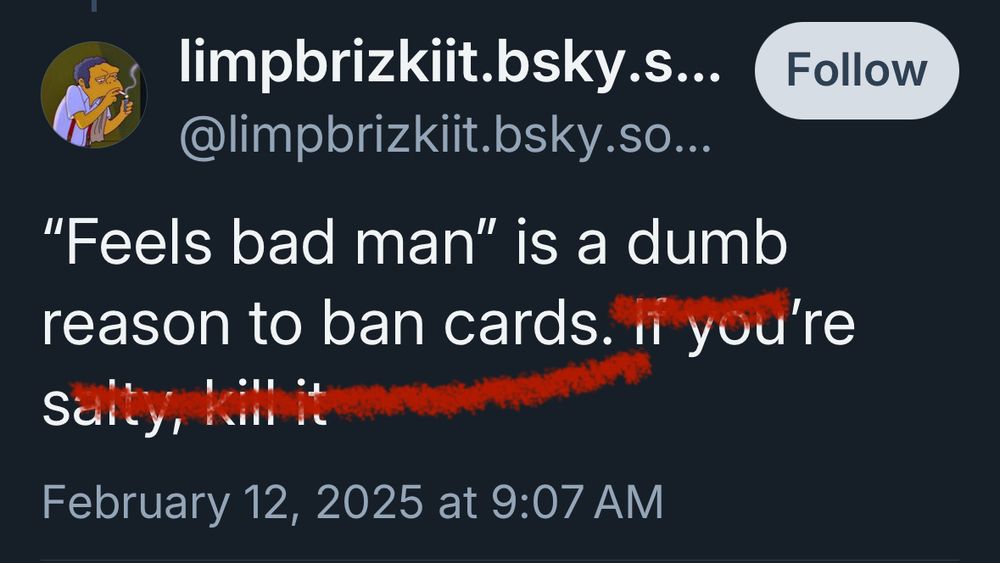Click the thread connector line above avatar
This screenshot has width=1000, height=563.
[93, 6]
